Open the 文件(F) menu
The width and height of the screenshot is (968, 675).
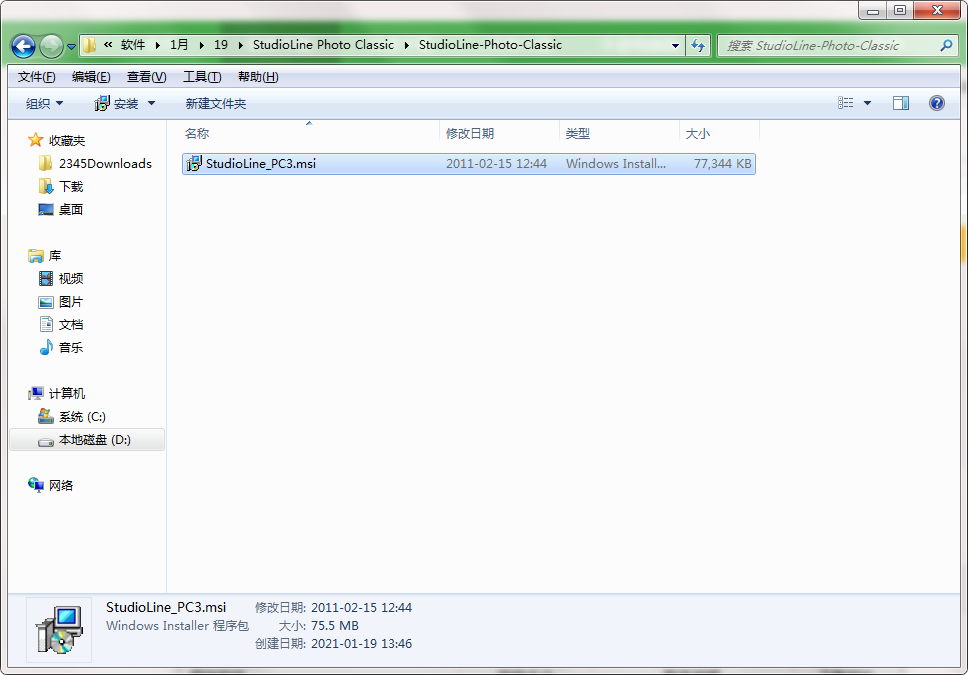point(36,77)
